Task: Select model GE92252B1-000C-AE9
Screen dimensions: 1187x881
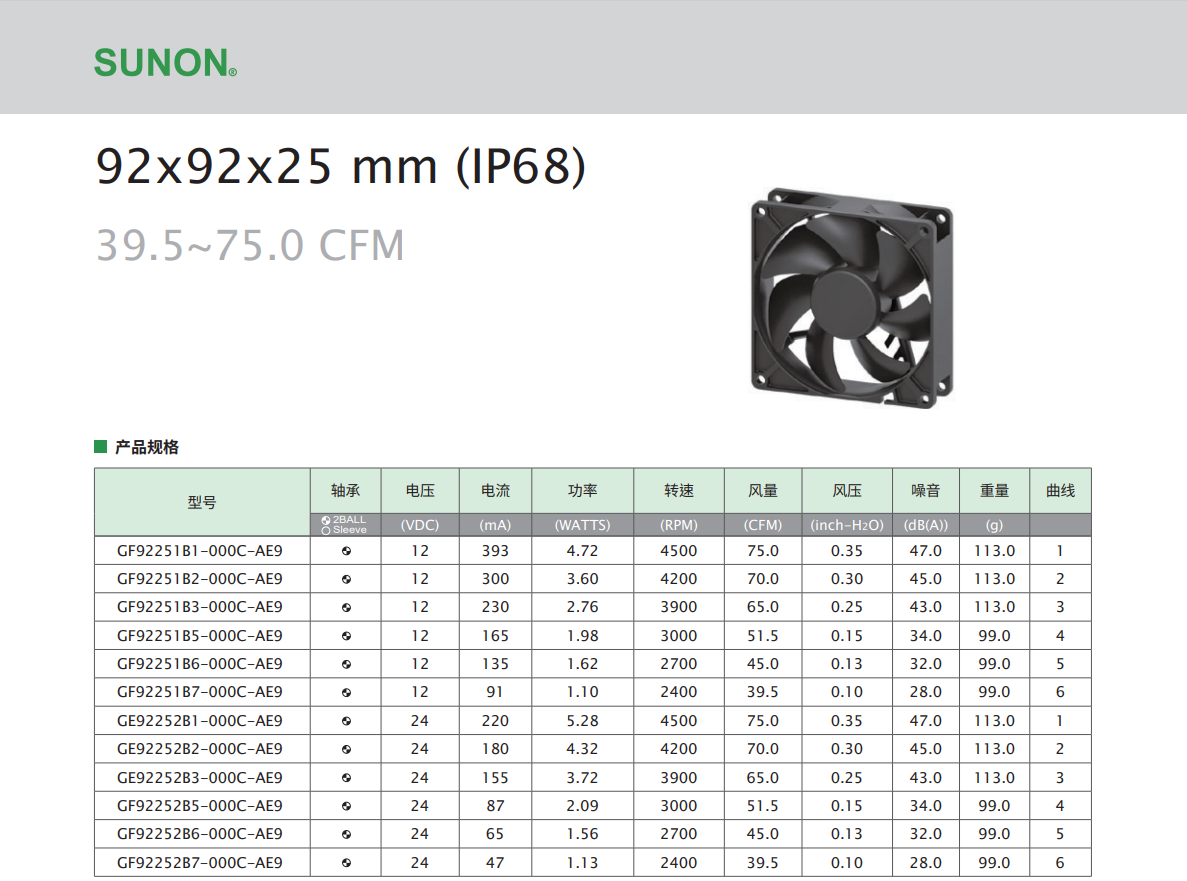Action: point(200,721)
